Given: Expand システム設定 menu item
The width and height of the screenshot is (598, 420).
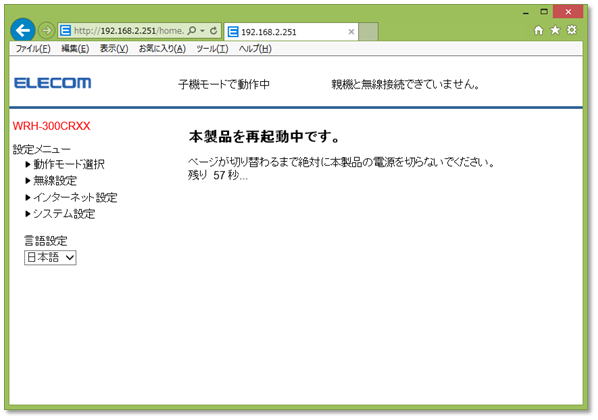Looking at the screenshot, I should point(60,214).
